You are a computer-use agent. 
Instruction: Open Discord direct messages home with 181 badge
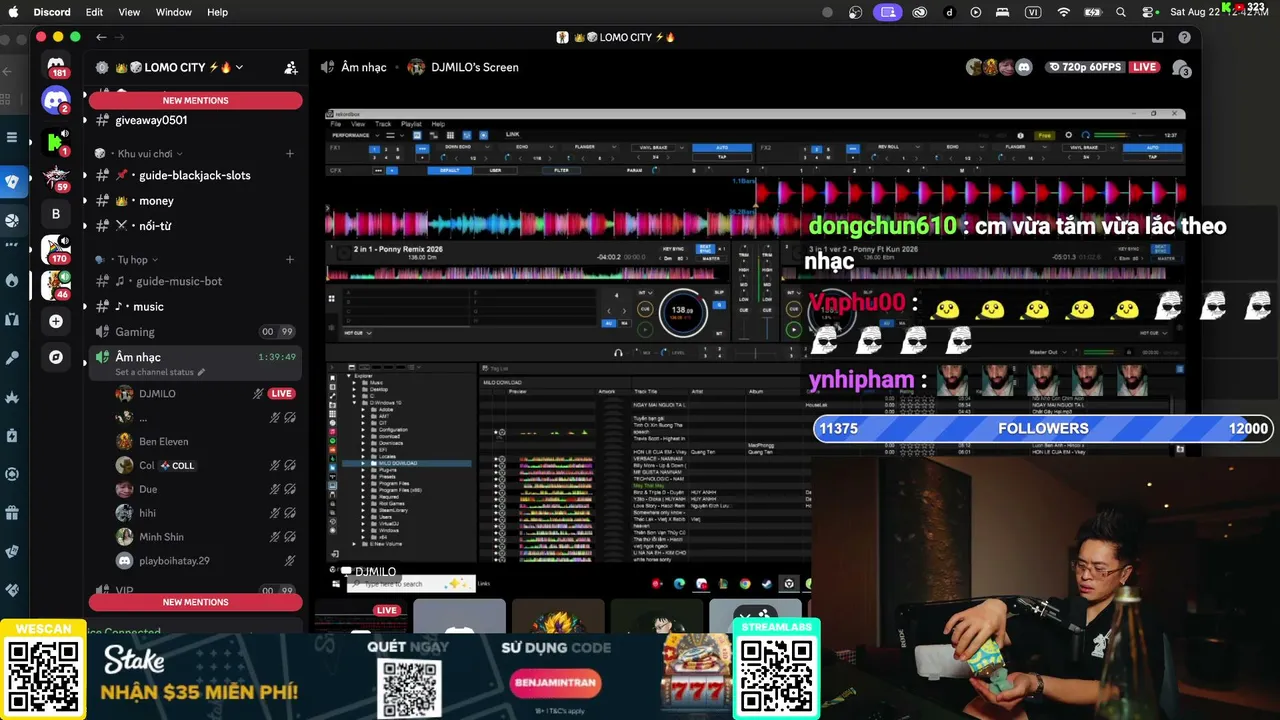point(56,65)
